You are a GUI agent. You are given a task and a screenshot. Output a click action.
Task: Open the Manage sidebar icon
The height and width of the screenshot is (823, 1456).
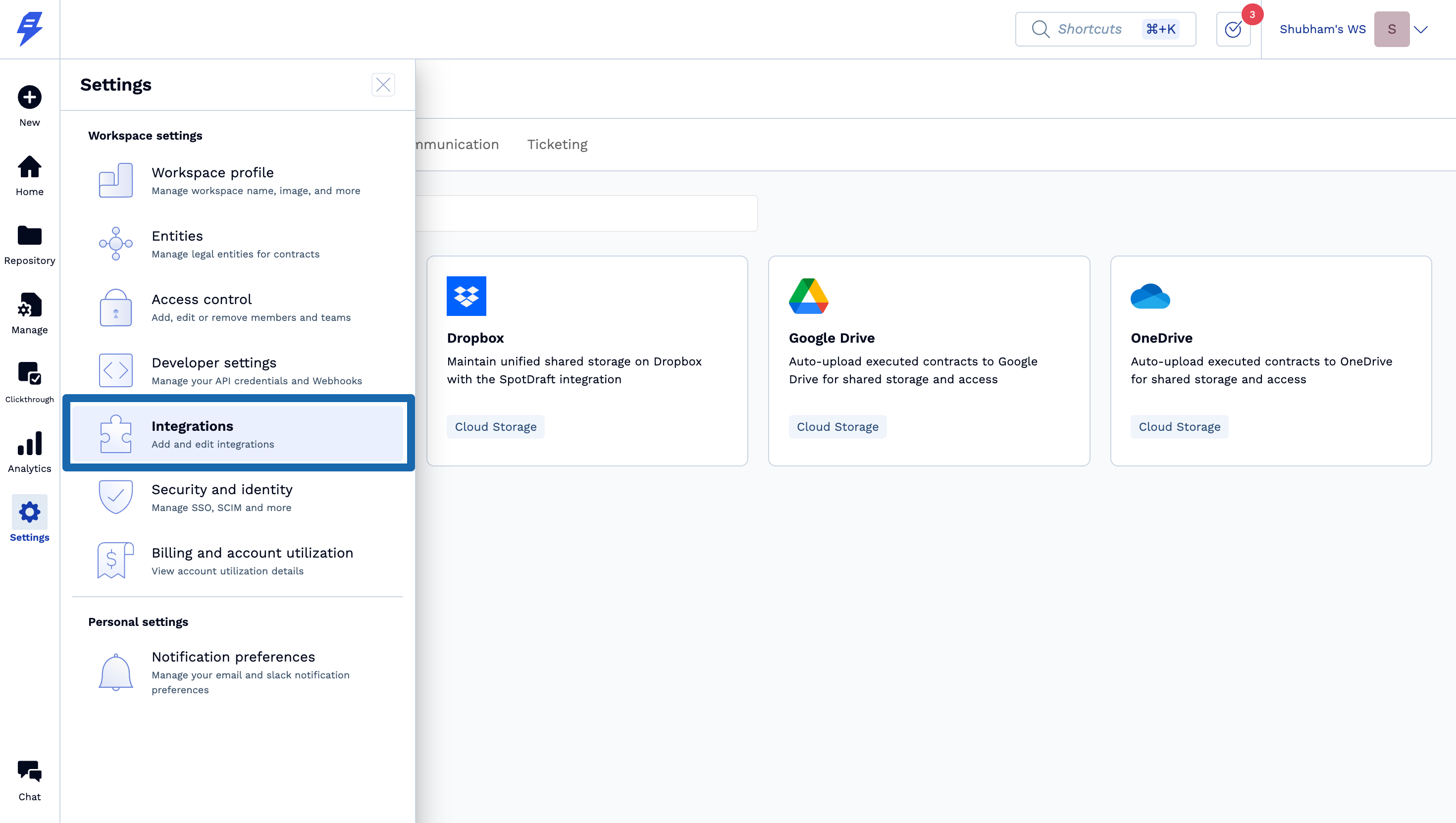[x=29, y=306]
